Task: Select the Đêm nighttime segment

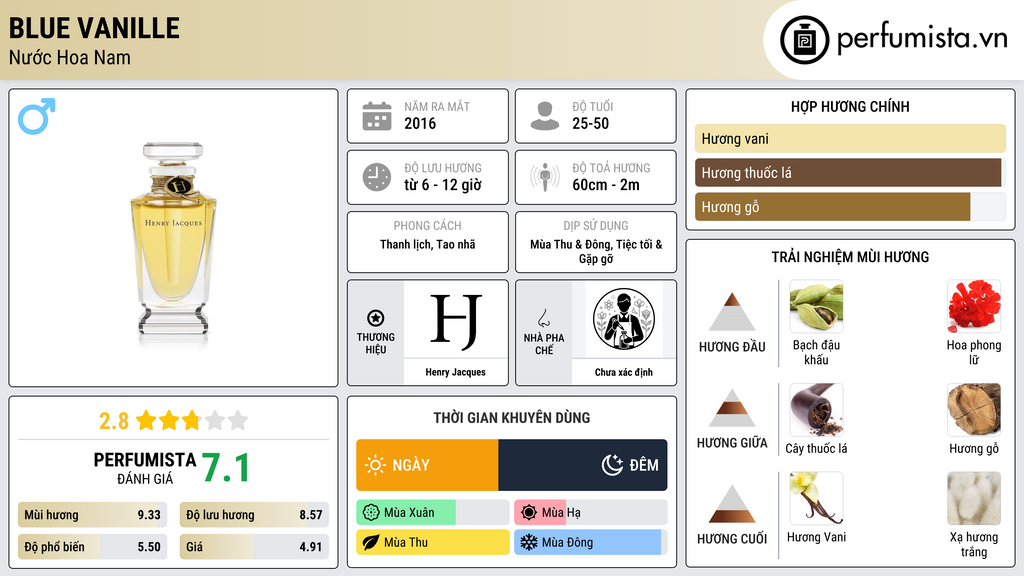Action: [583, 465]
